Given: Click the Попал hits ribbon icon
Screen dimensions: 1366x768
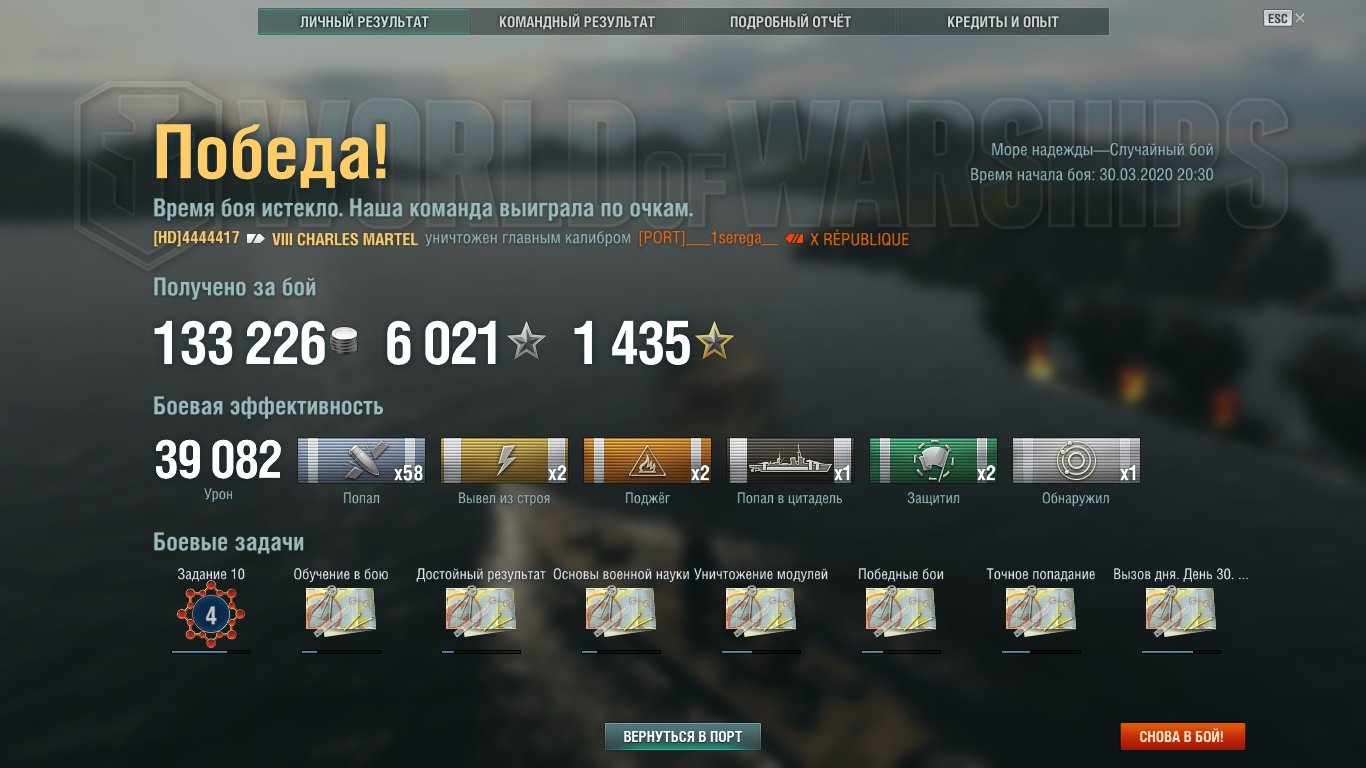Looking at the screenshot, I should (361, 461).
